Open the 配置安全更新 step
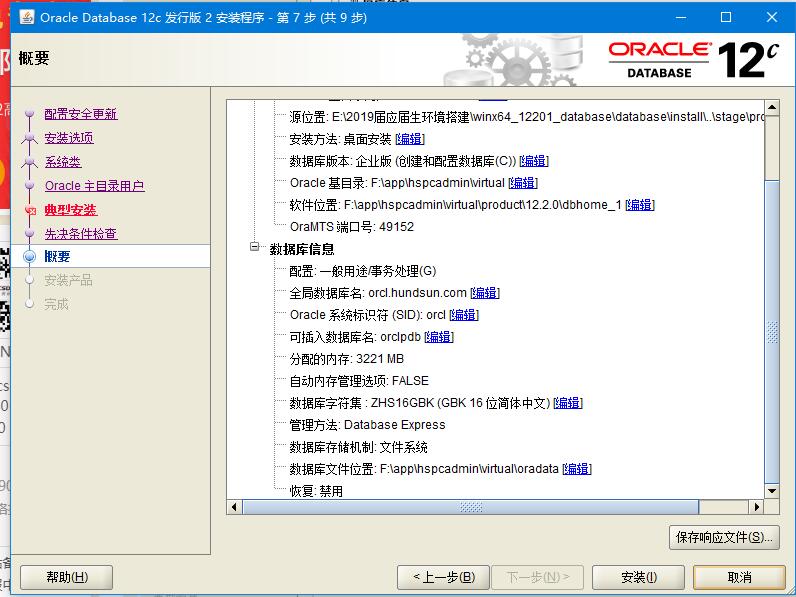 81,114
